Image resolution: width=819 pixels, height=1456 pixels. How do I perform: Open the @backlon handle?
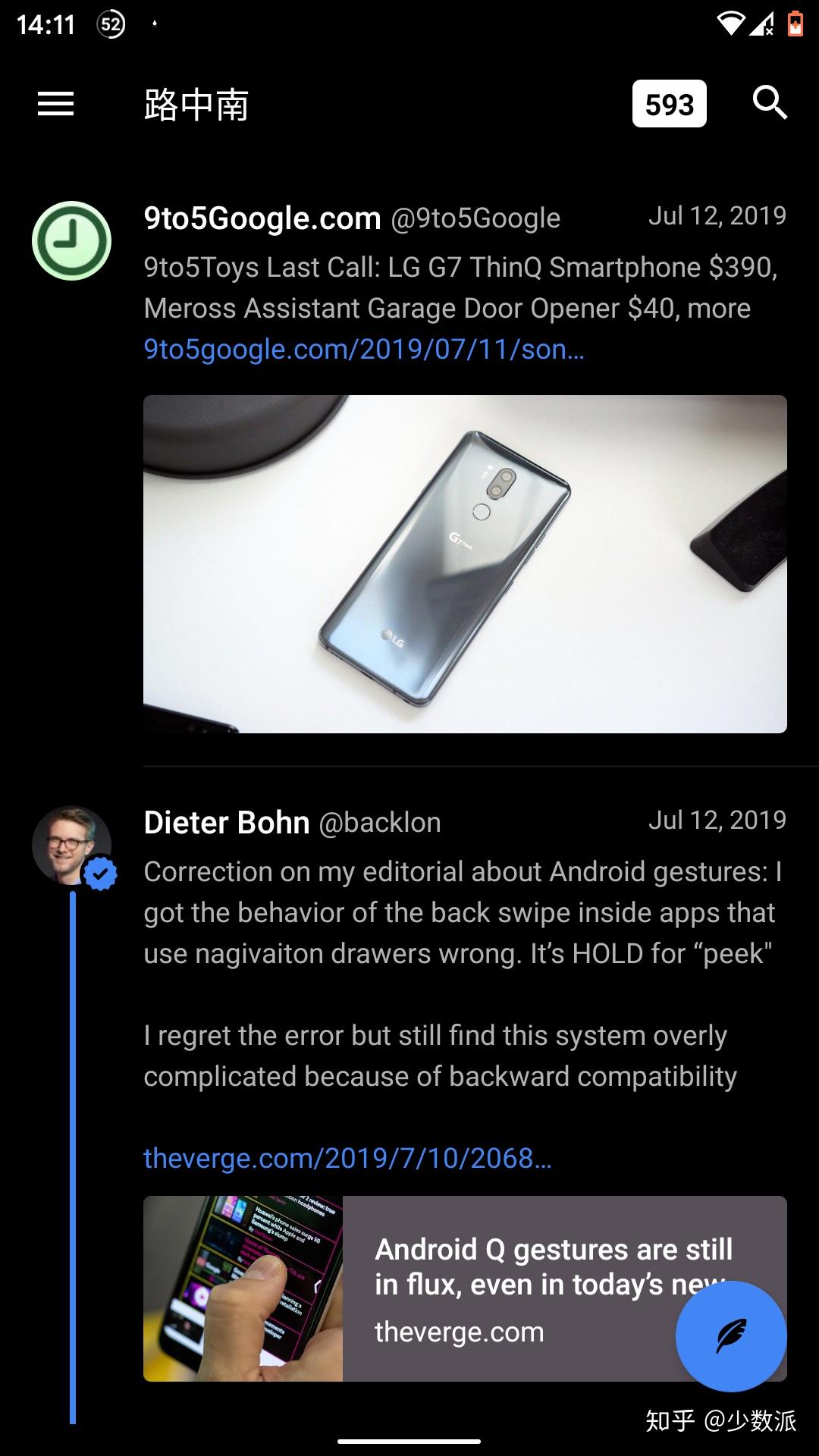tap(380, 823)
